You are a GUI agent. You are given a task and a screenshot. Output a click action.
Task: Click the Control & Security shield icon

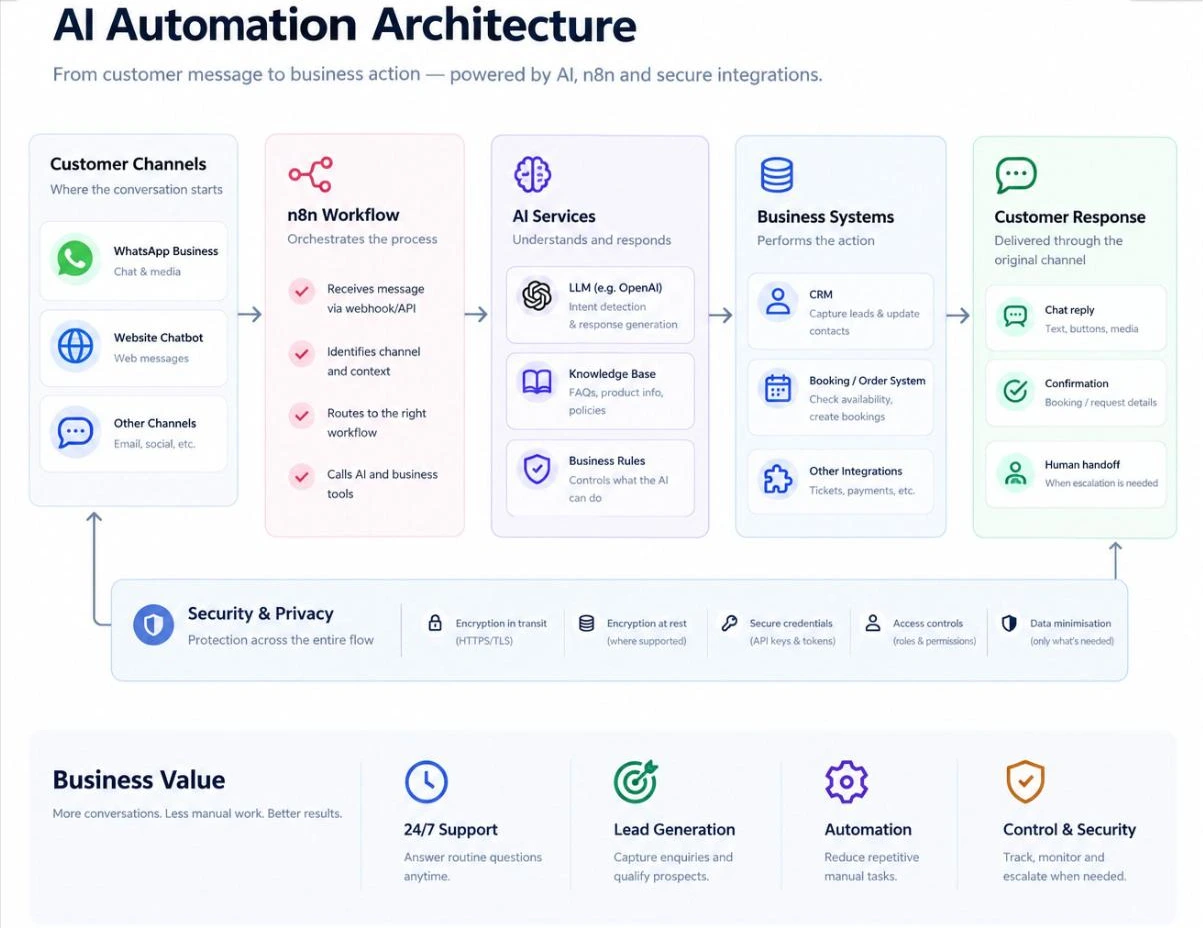(x=1025, y=781)
